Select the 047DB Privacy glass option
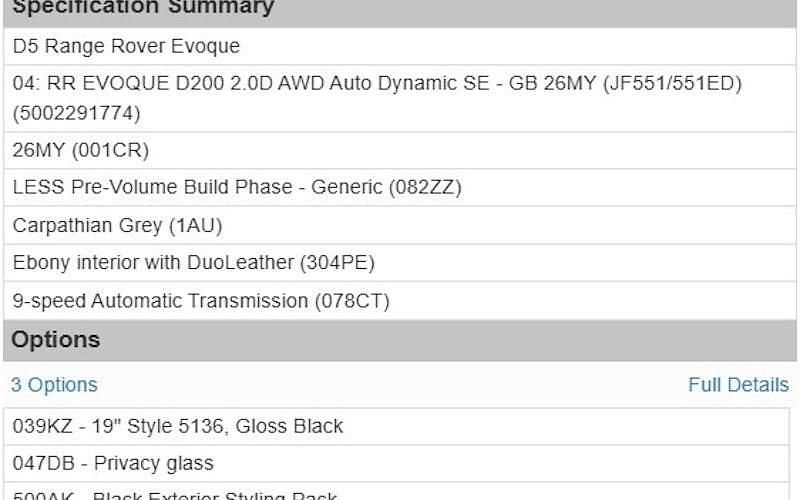Screen dimensions: 800x500 [113, 463]
